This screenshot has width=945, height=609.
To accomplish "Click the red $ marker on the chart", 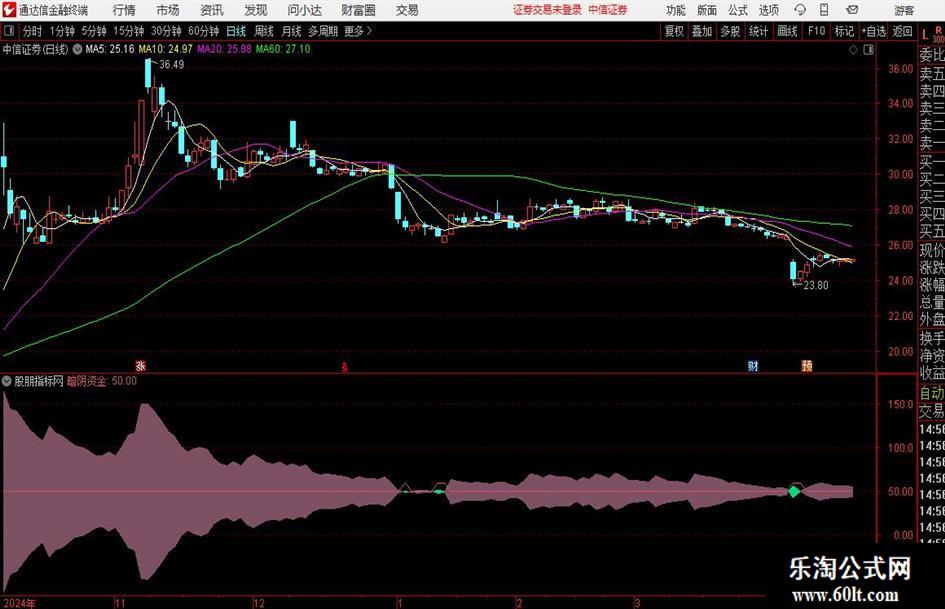I will (x=345, y=367).
